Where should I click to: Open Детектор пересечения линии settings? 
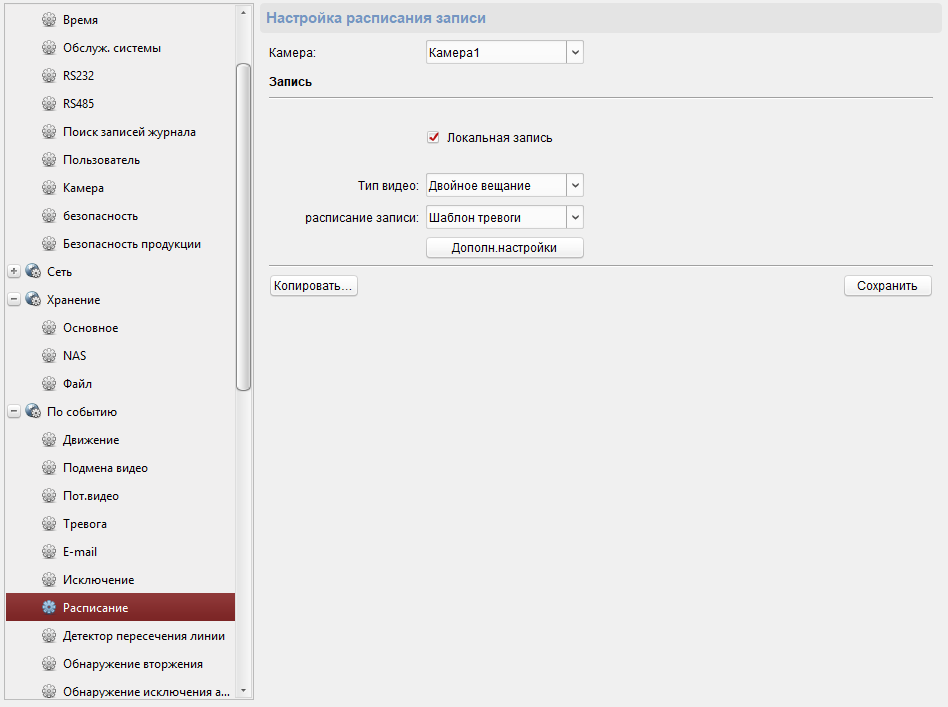[143, 636]
